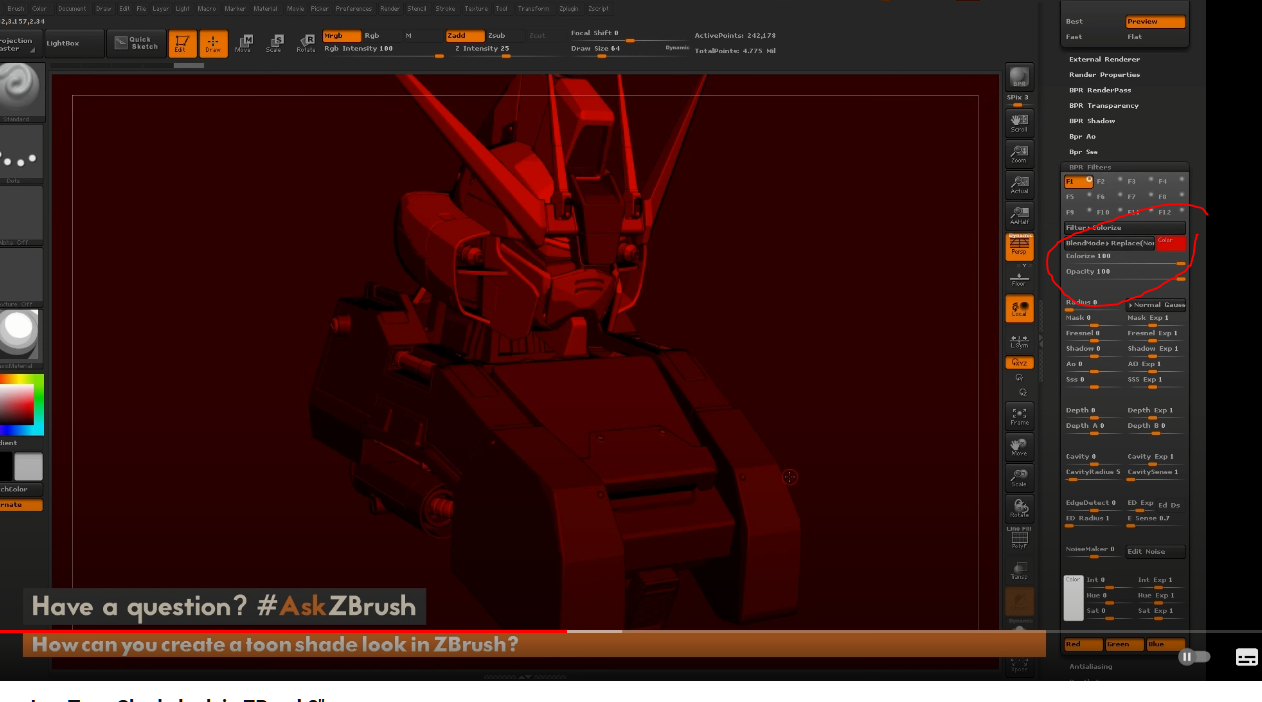Select BPR filter slot F2
This screenshot has height=702, width=1262.
tap(1108, 182)
